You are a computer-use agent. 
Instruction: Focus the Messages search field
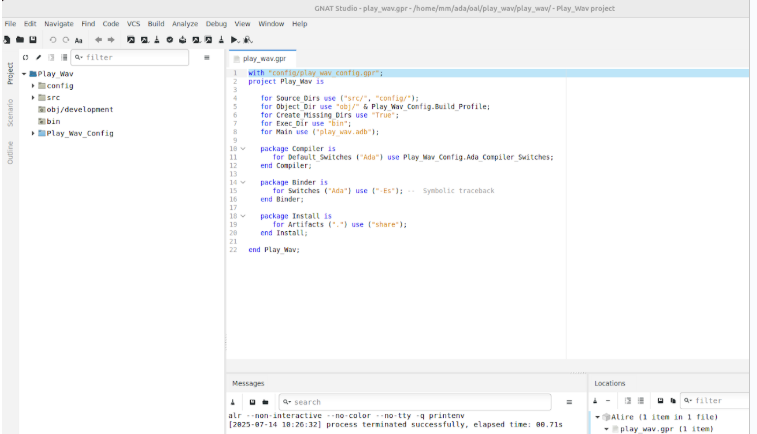pyautogui.click(x=415, y=402)
